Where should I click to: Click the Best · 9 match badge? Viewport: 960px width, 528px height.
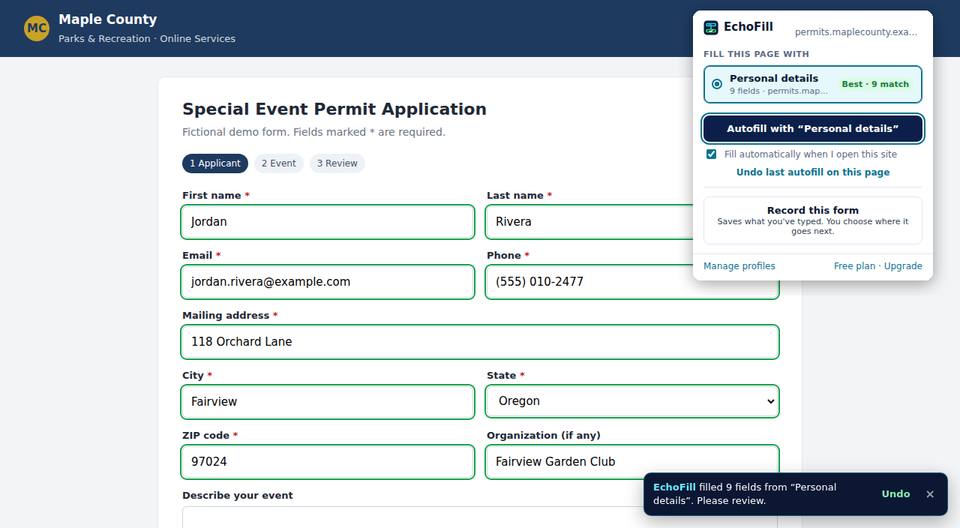pyautogui.click(x=875, y=84)
